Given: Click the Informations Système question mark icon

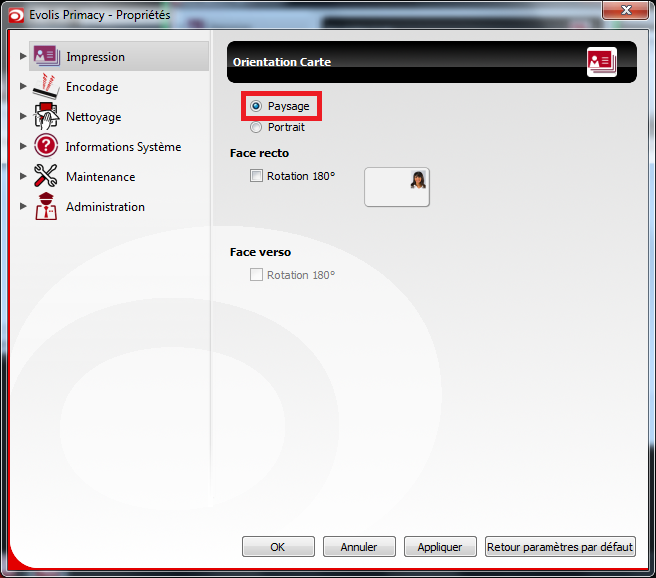Looking at the screenshot, I should click(x=46, y=146).
